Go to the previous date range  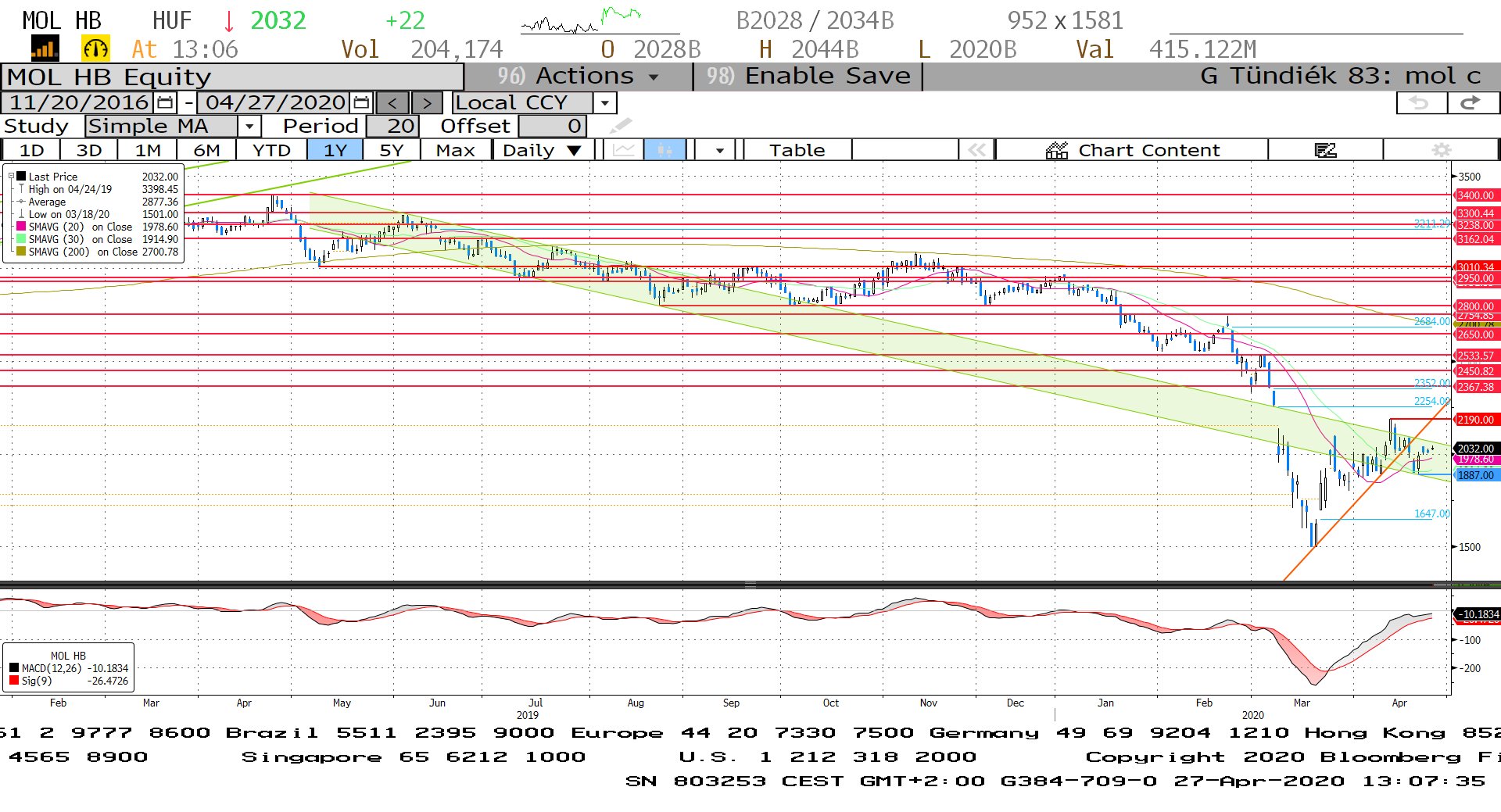coord(392,103)
